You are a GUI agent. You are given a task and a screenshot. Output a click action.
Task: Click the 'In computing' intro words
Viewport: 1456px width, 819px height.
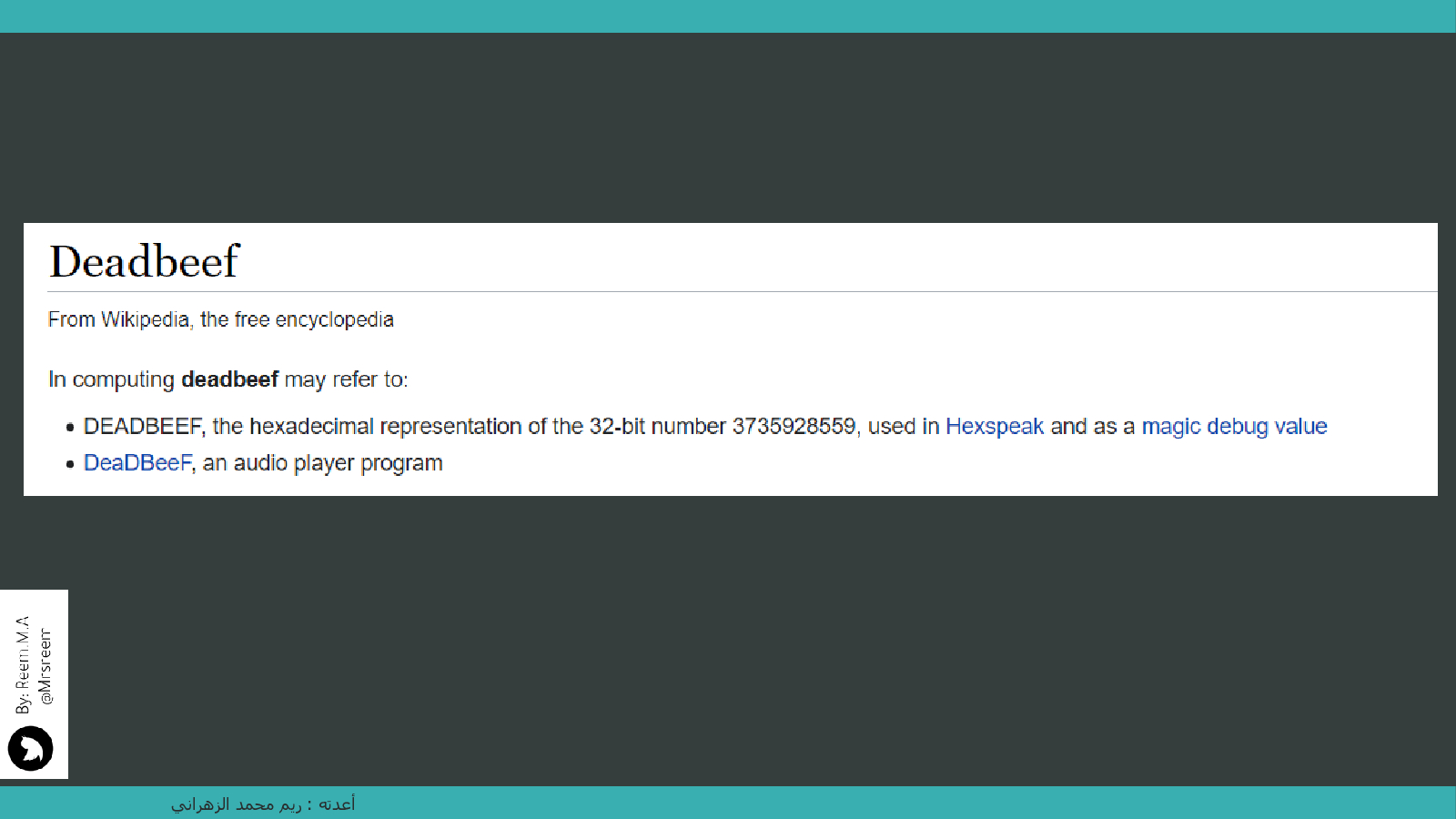click(x=111, y=379)
